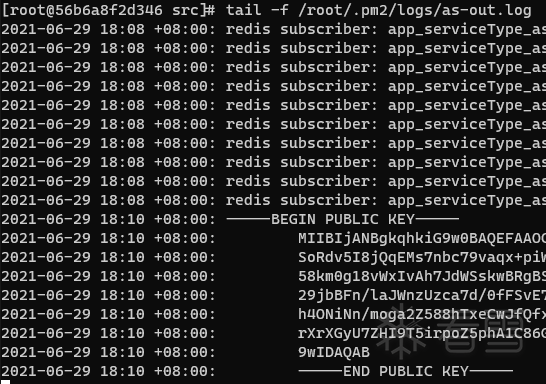
Task: Click the END PUBLIC KEY line
Action: 405,371
